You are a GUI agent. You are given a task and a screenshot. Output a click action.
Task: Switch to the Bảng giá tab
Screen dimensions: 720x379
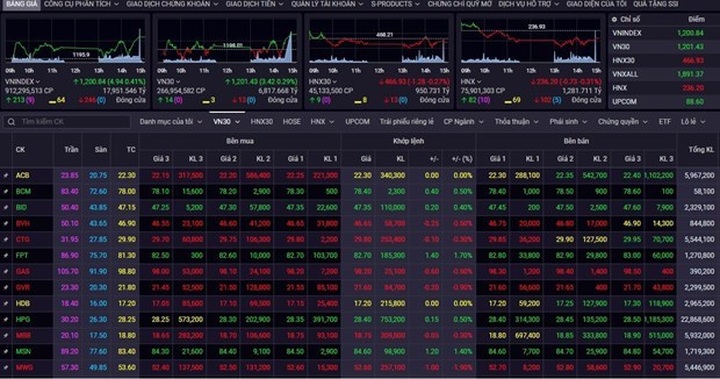21,4
